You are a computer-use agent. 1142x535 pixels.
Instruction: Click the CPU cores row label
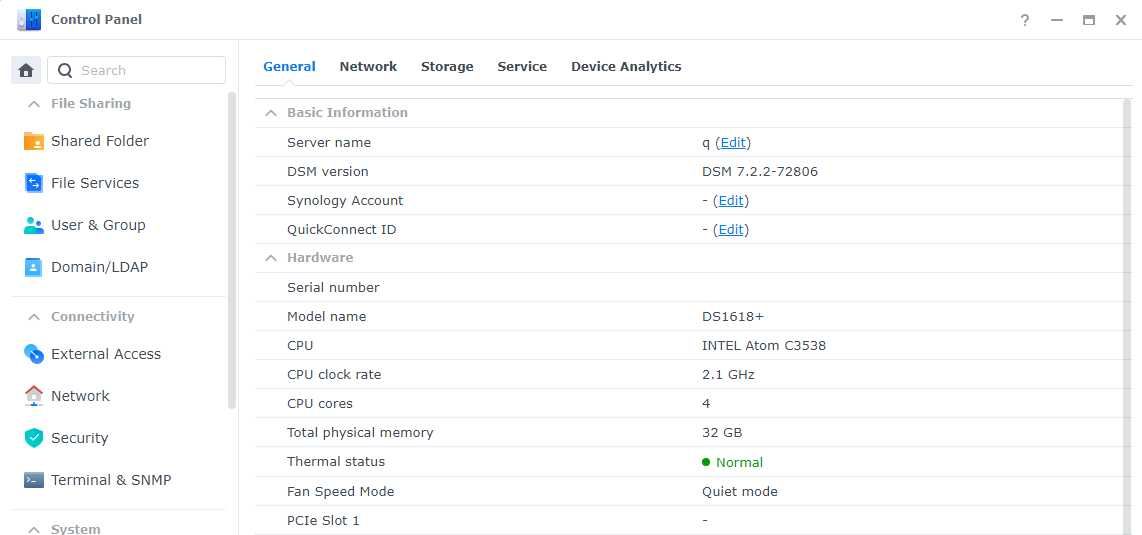(320, 403)
